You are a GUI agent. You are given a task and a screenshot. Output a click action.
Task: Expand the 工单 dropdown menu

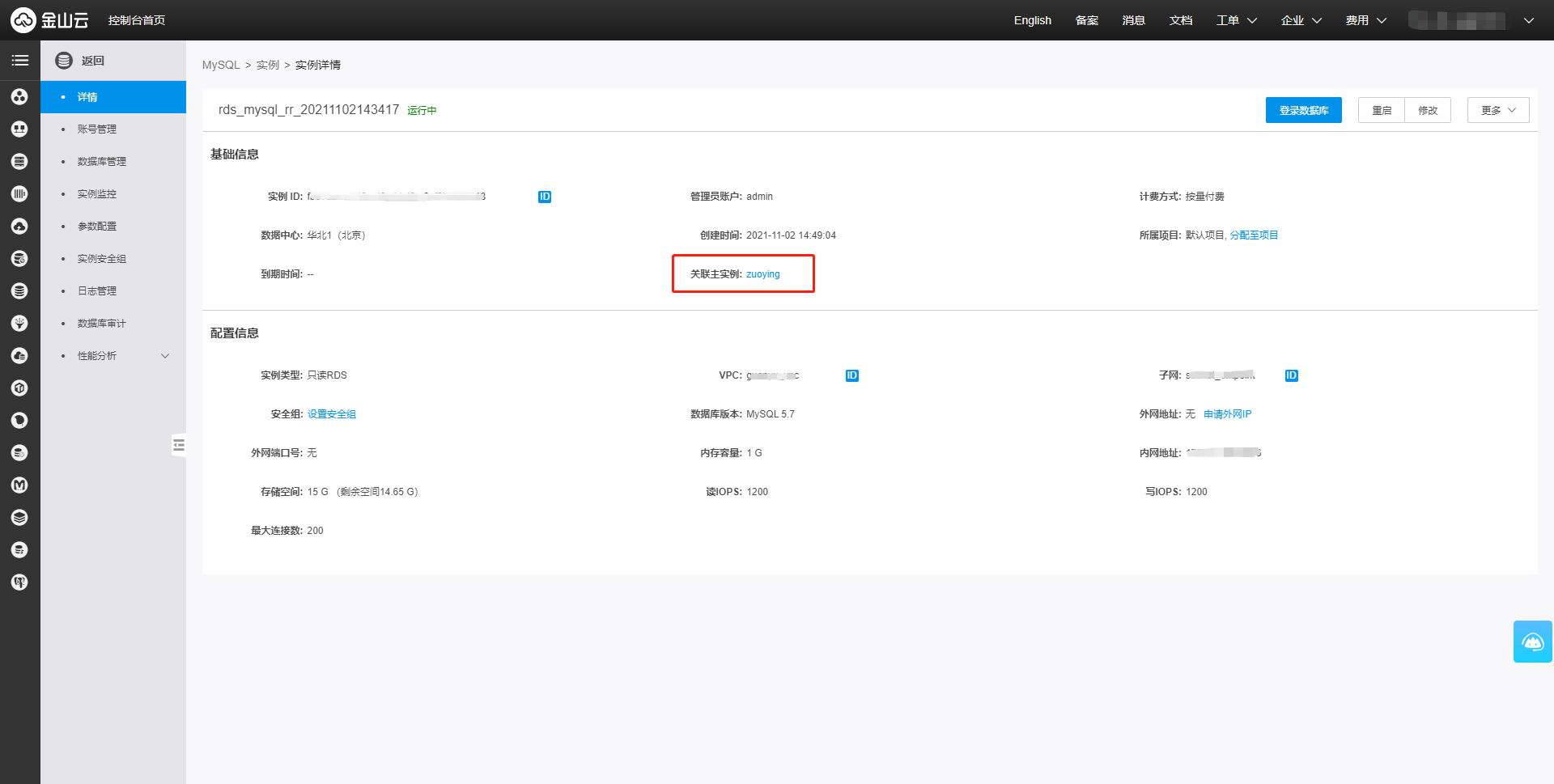click(x=1236, y=20)
